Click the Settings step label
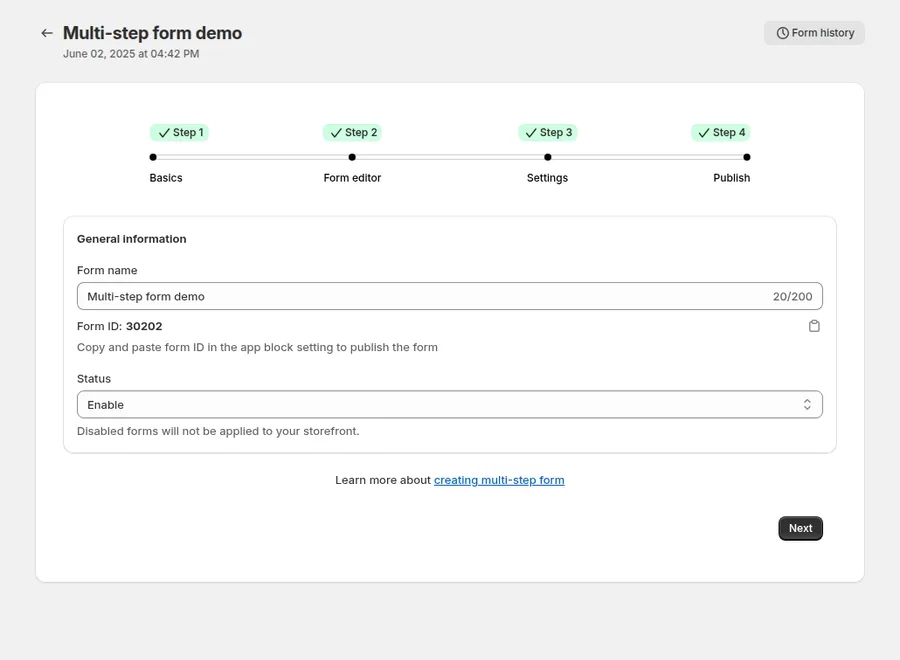The image size is (900, 660). (x=548, y=178)
